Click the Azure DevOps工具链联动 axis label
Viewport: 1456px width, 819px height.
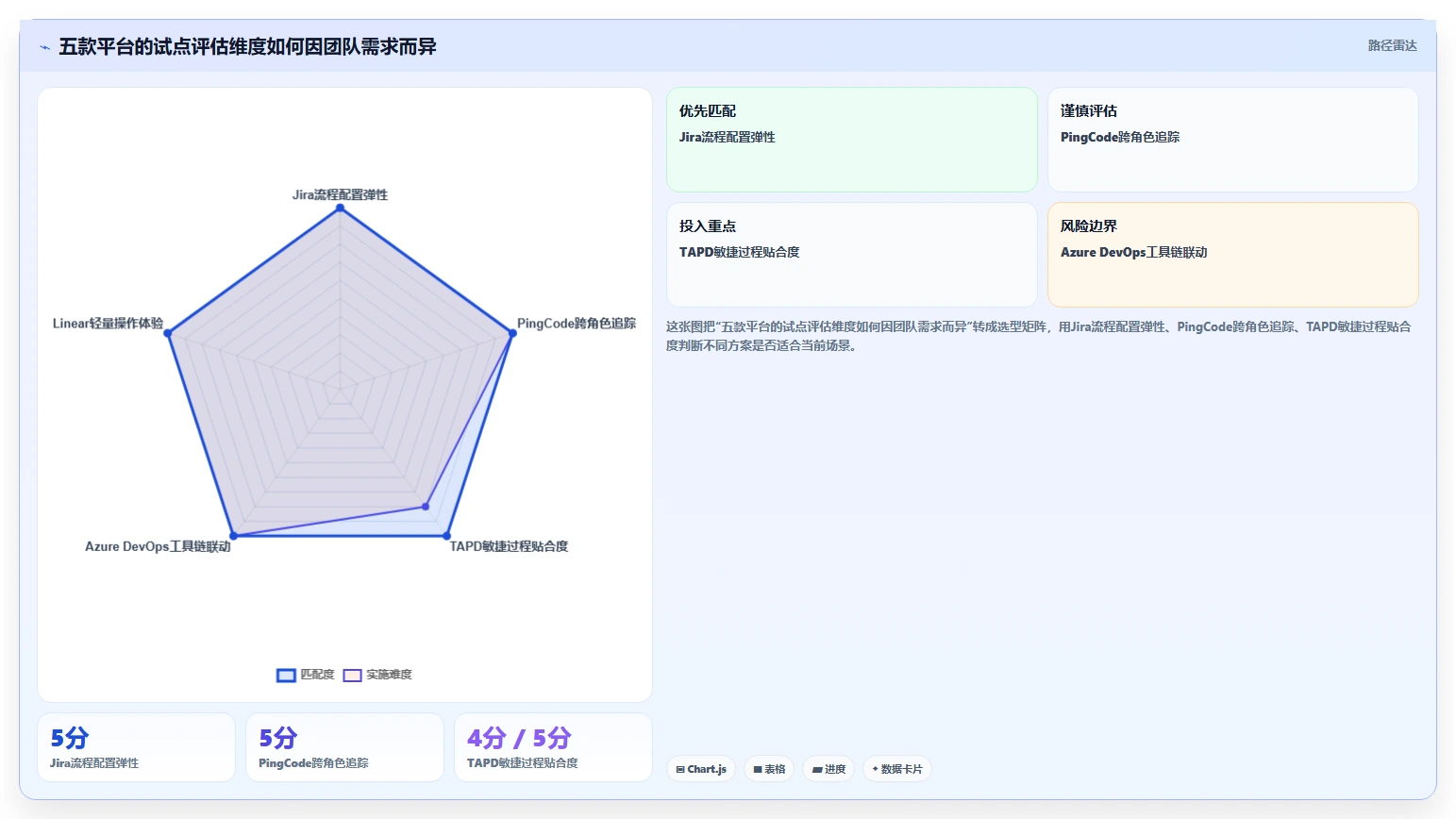pos(158,546)
